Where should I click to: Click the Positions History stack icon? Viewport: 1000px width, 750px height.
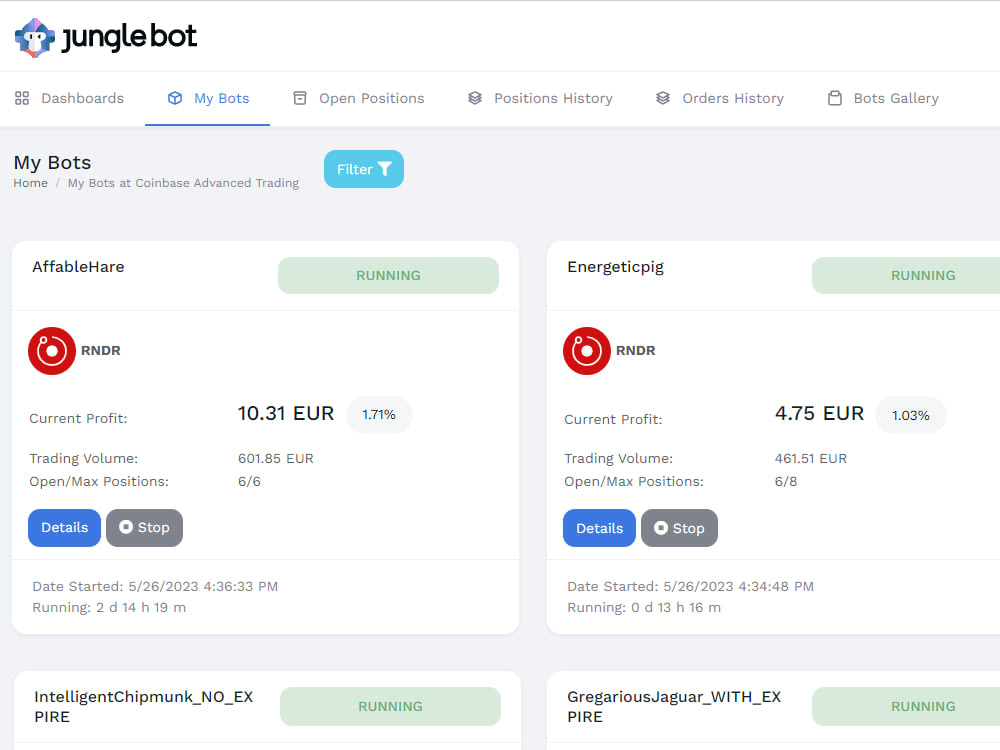[x=474, y=97]
